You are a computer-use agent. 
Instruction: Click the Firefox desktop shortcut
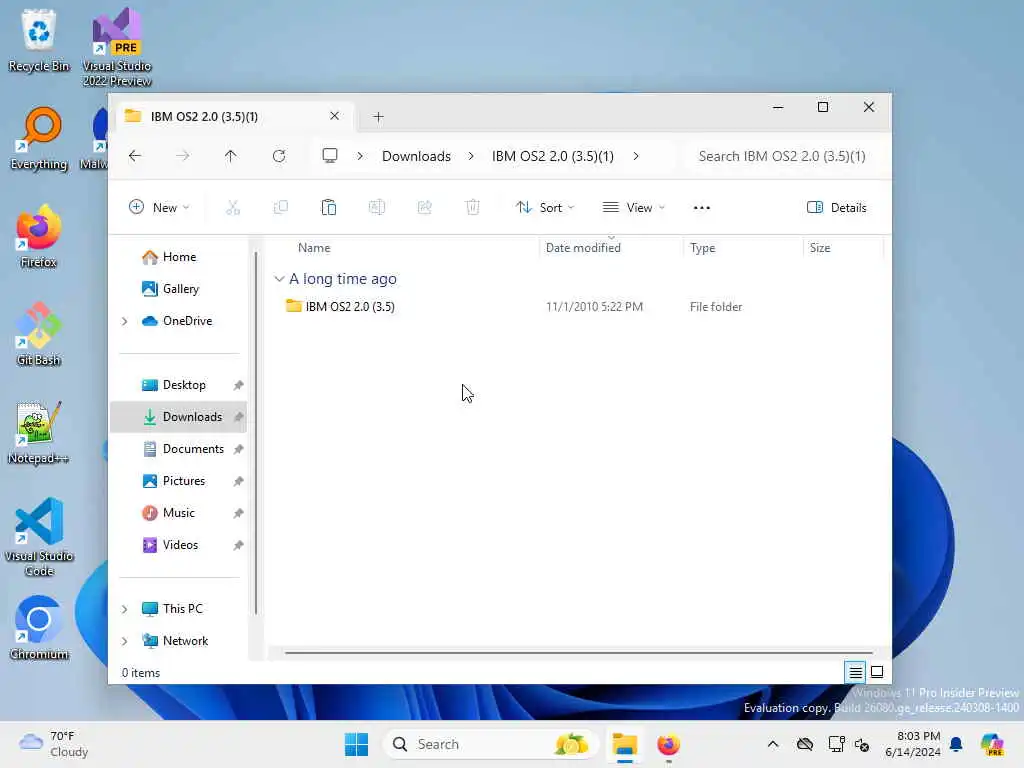click(39, 236)
